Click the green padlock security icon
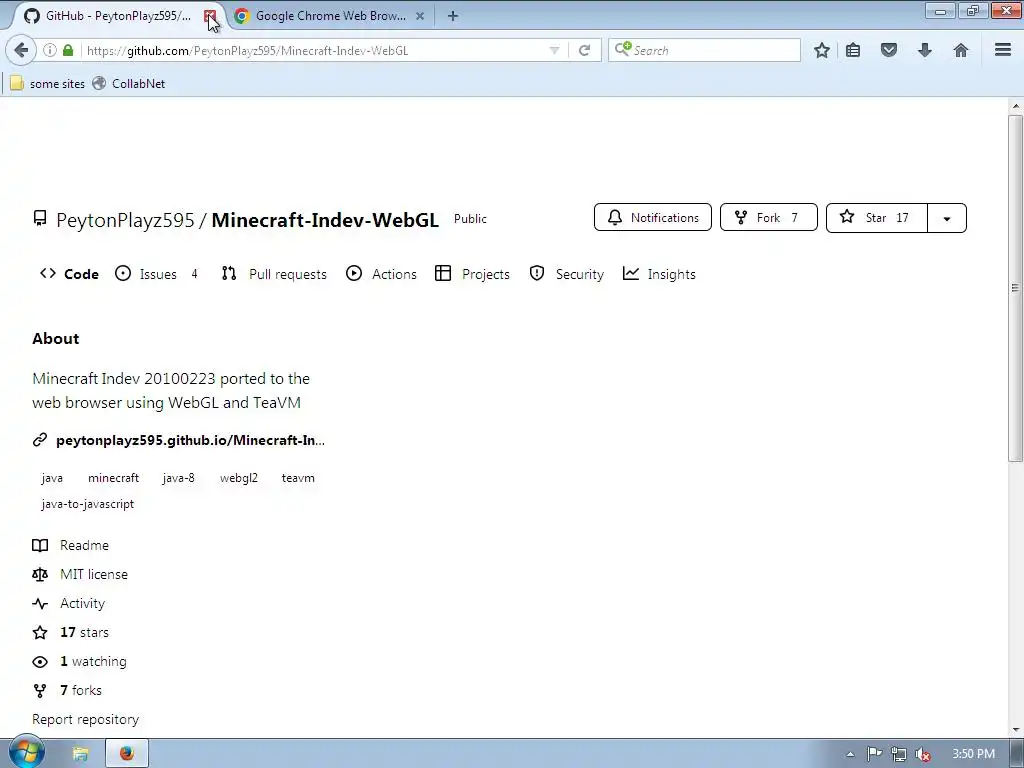Screen dimensions: 1024x768 point(68,50)
